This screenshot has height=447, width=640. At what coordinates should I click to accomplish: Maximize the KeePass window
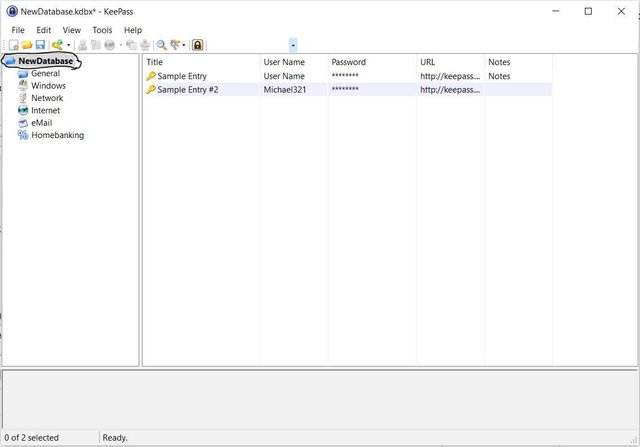click(x=588, y=11)
